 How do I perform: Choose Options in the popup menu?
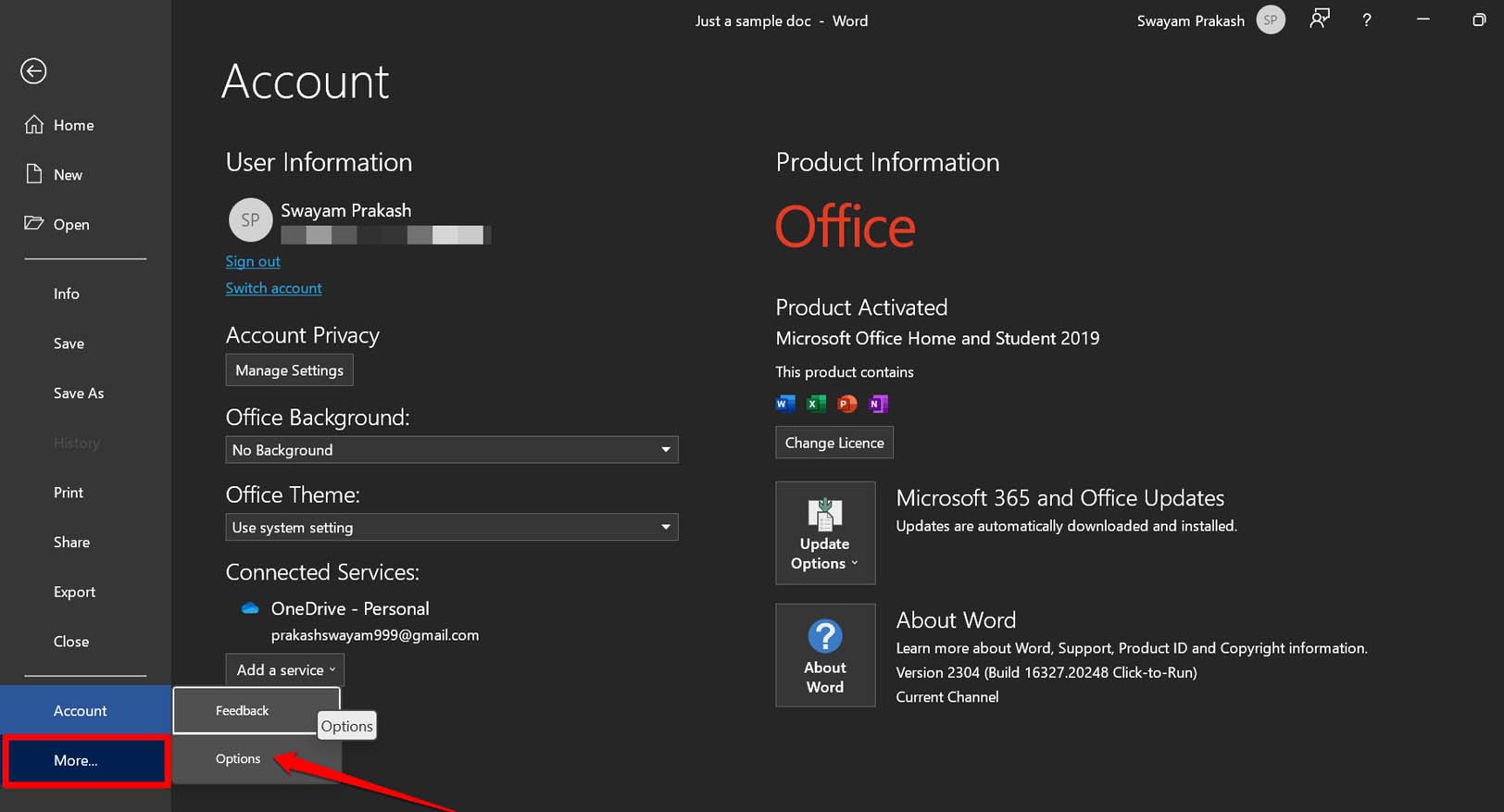(257, 758)
